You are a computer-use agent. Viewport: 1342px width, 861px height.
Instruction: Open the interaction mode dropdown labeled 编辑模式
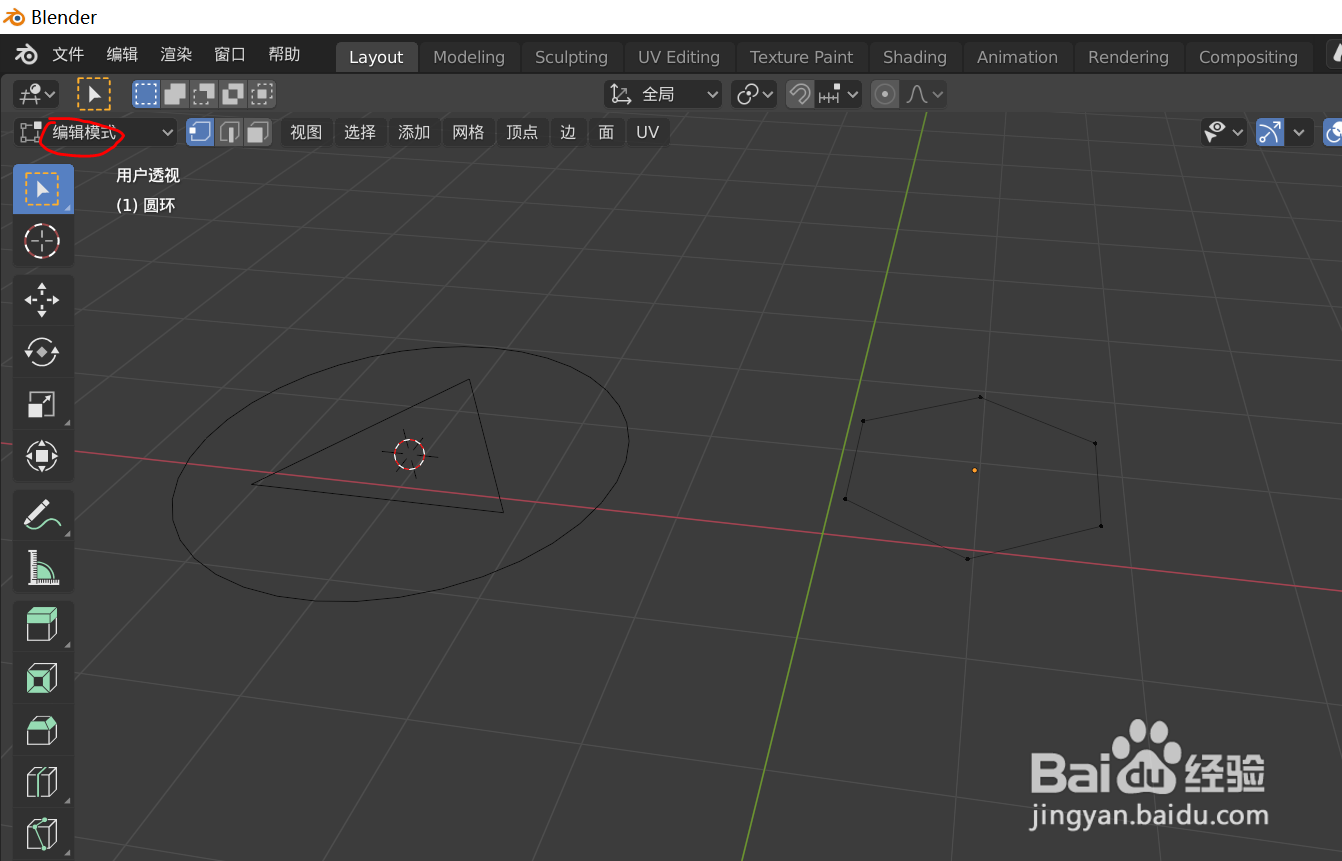click(95, 131)
